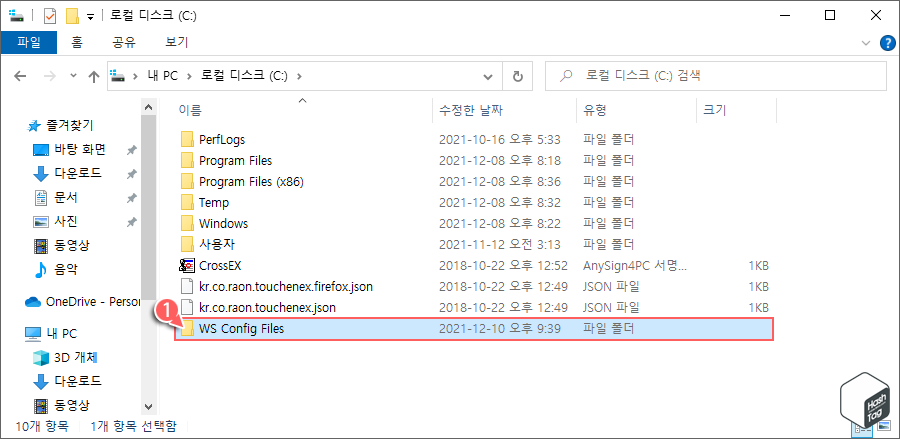Click the star icon beside 즐겨찾기
This screenshot has width=900, height=439.
pos(34,125)
